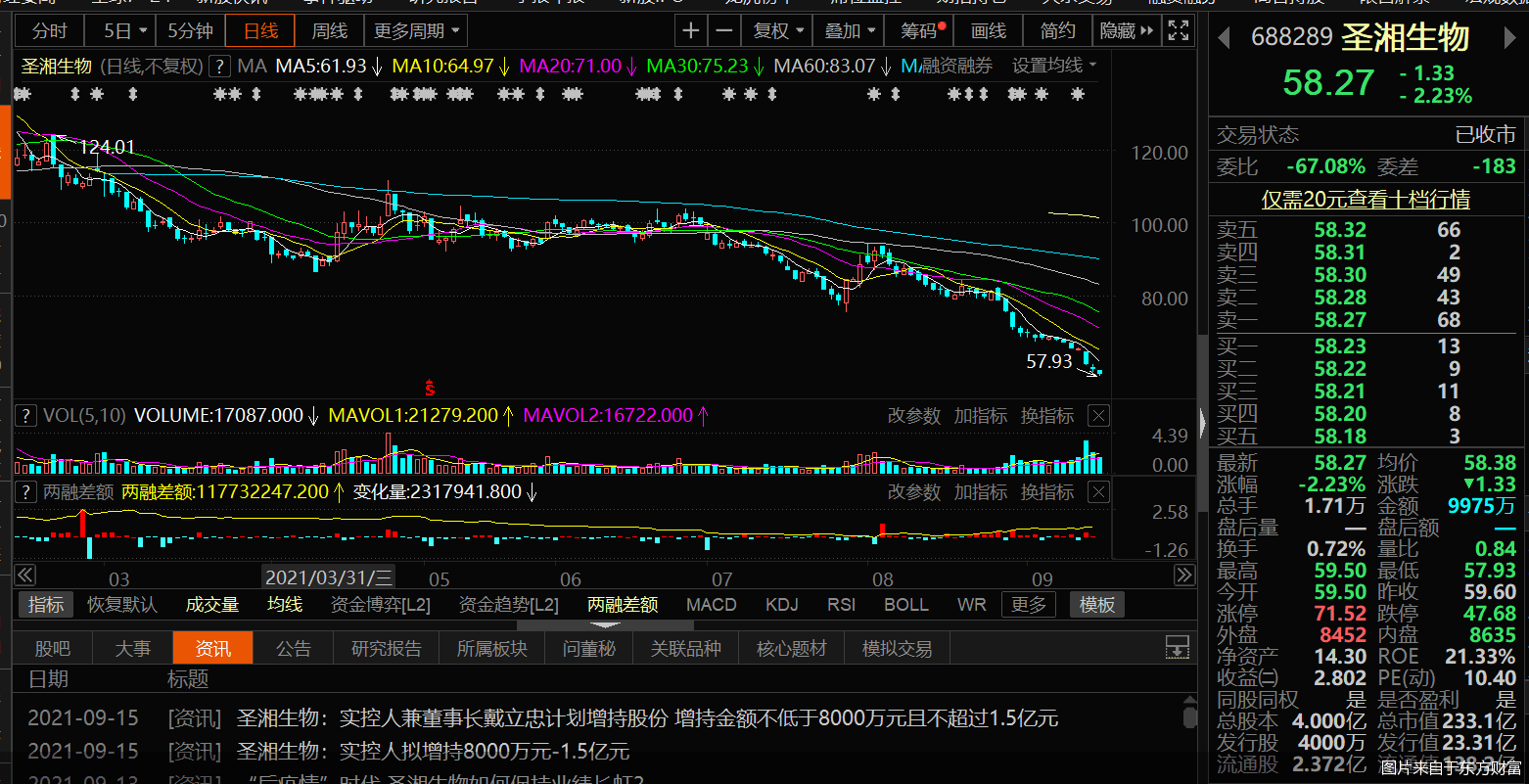Expand the 更多周期 dropdown
This screenshot has width=1529, height=784.
pyautogui.click(x=416, y=31)
